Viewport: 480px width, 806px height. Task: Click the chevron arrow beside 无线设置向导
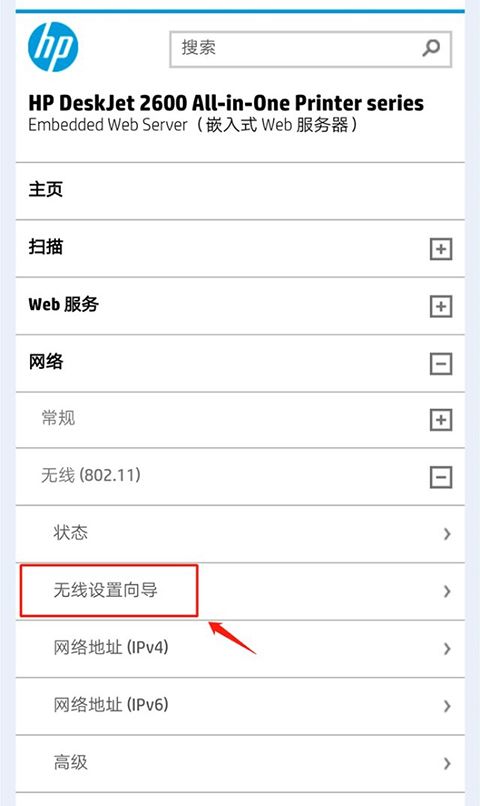(447, 592)
